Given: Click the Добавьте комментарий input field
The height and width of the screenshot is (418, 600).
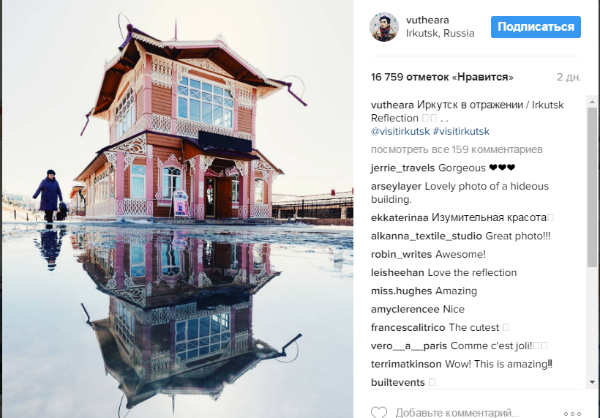Looking at the screenshot, I should [457, 413].
